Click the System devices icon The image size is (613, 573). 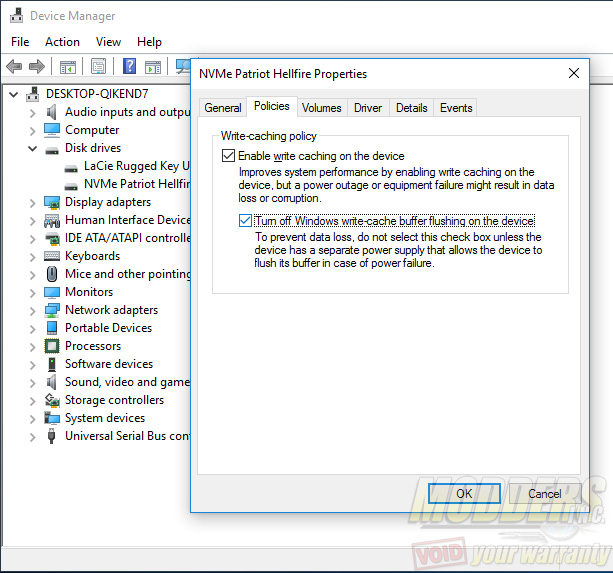coord(52,418)
